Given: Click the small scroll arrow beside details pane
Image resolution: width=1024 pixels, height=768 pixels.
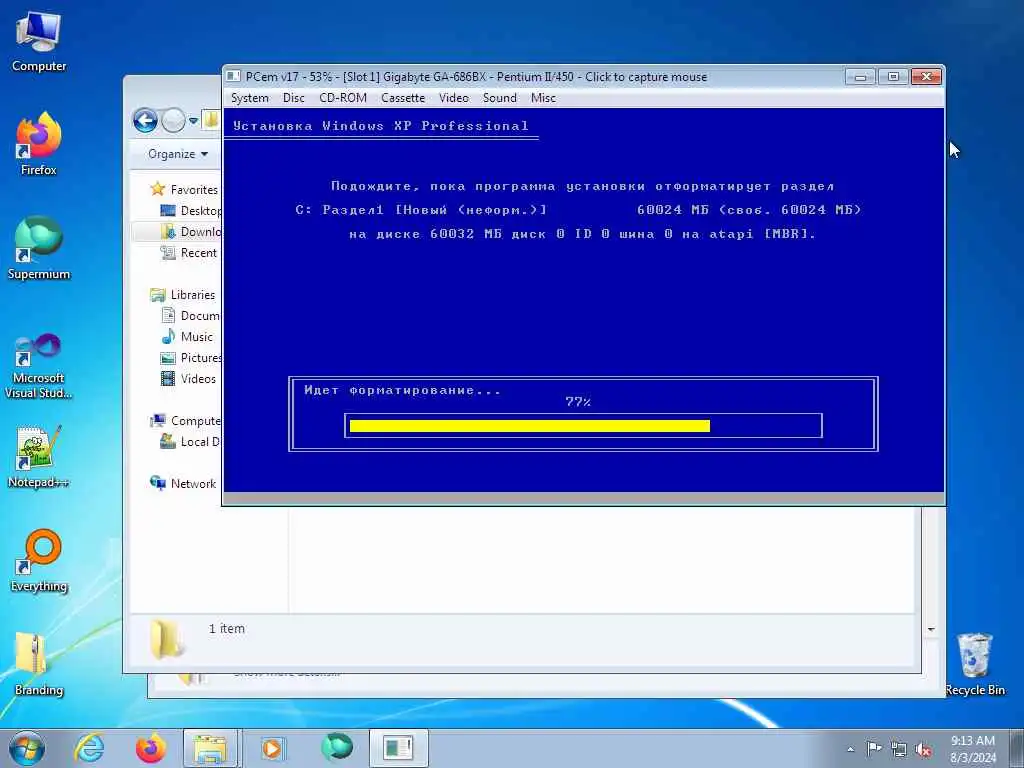Looking at the screenshot, I should click(x=931, y=630).
